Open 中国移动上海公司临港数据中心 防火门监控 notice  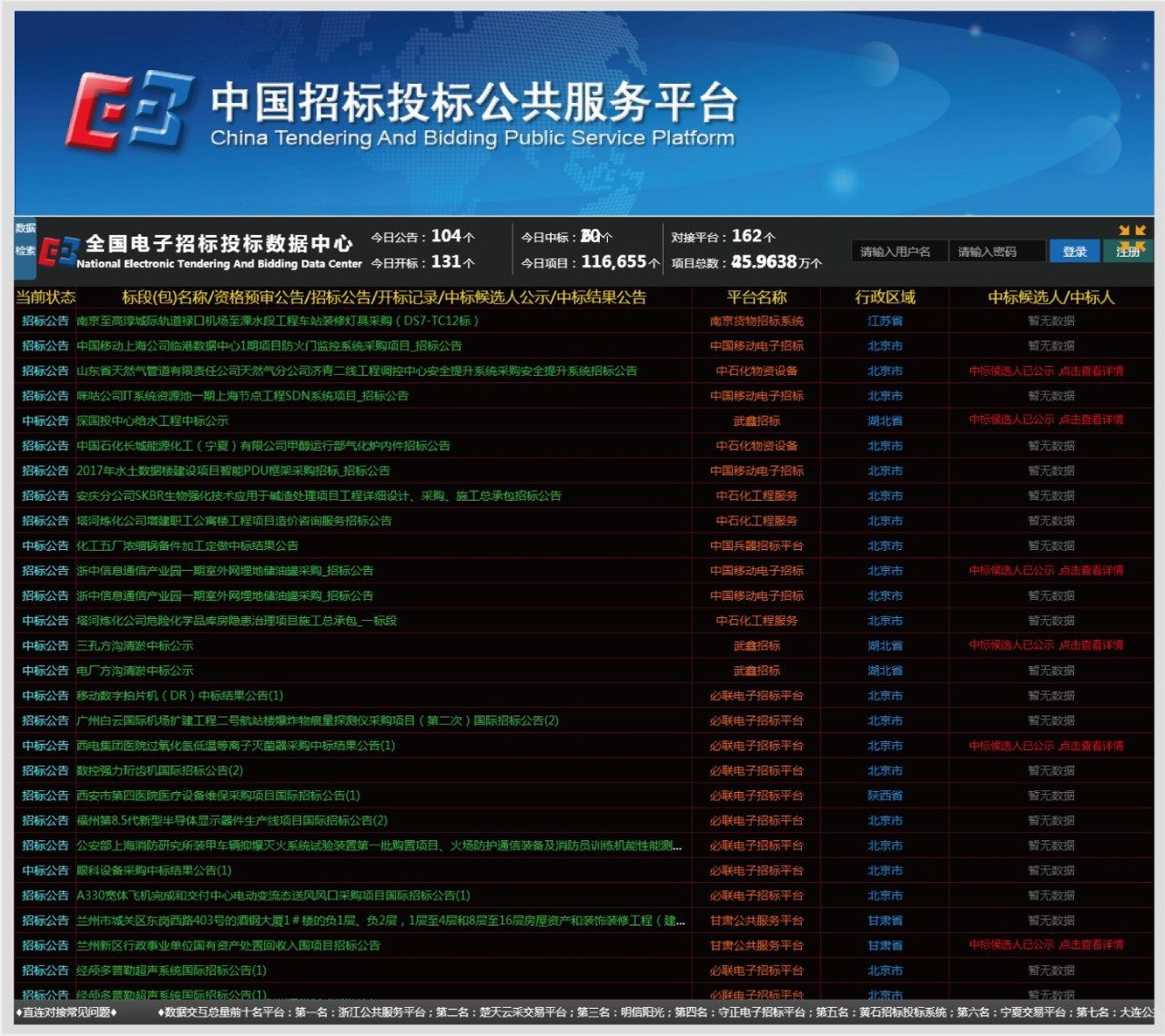269,346
